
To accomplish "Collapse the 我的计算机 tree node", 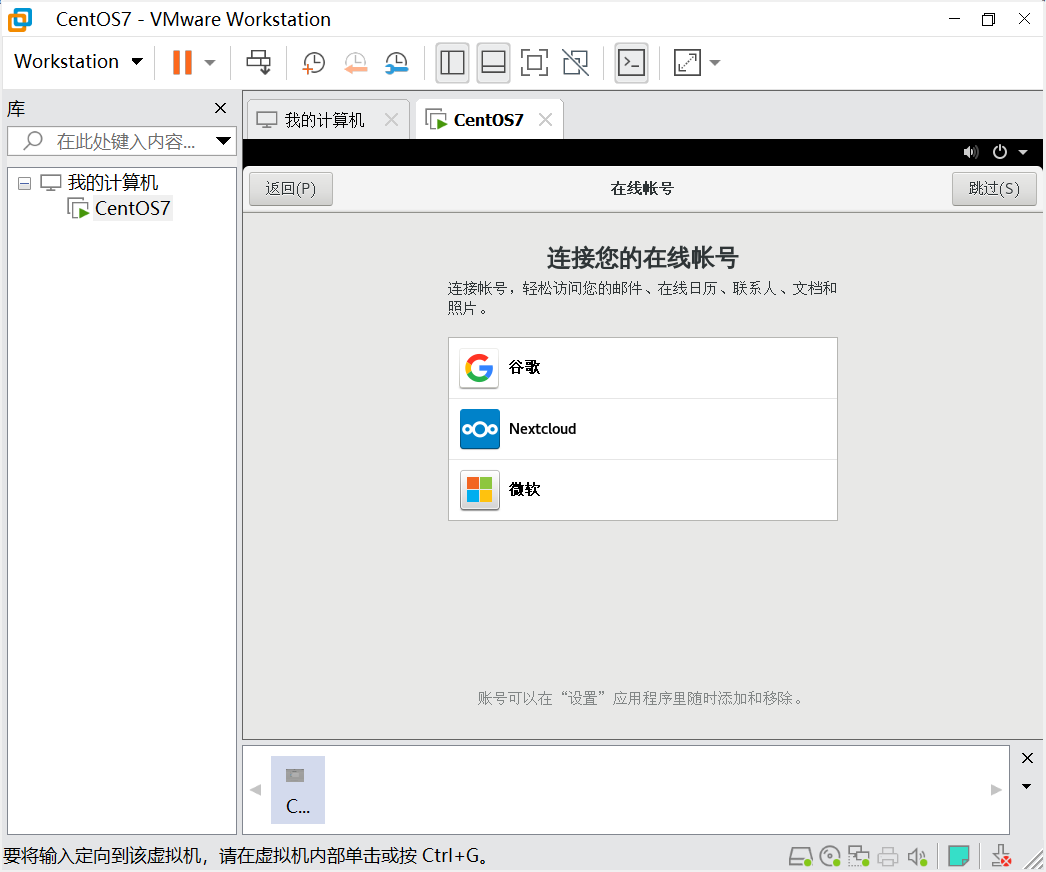I will pyautogui.click(x=25, y=183).
